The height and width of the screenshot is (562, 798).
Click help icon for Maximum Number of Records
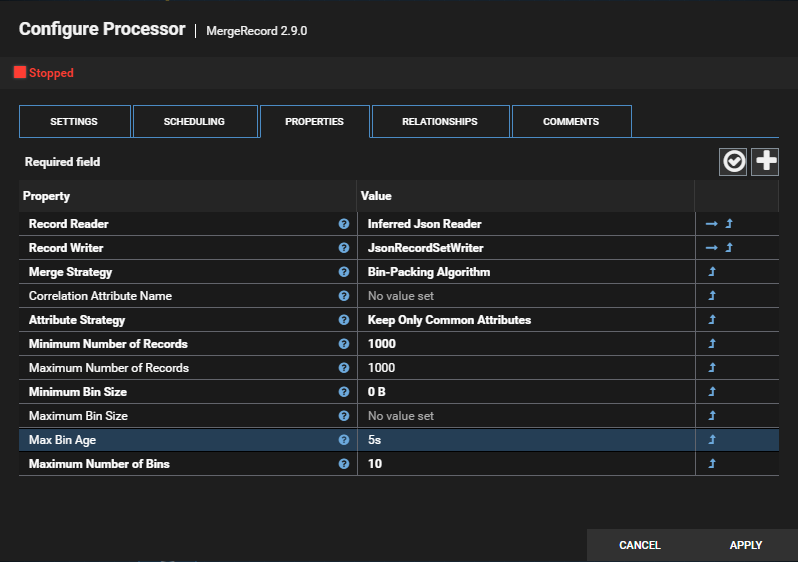point(344,368)
